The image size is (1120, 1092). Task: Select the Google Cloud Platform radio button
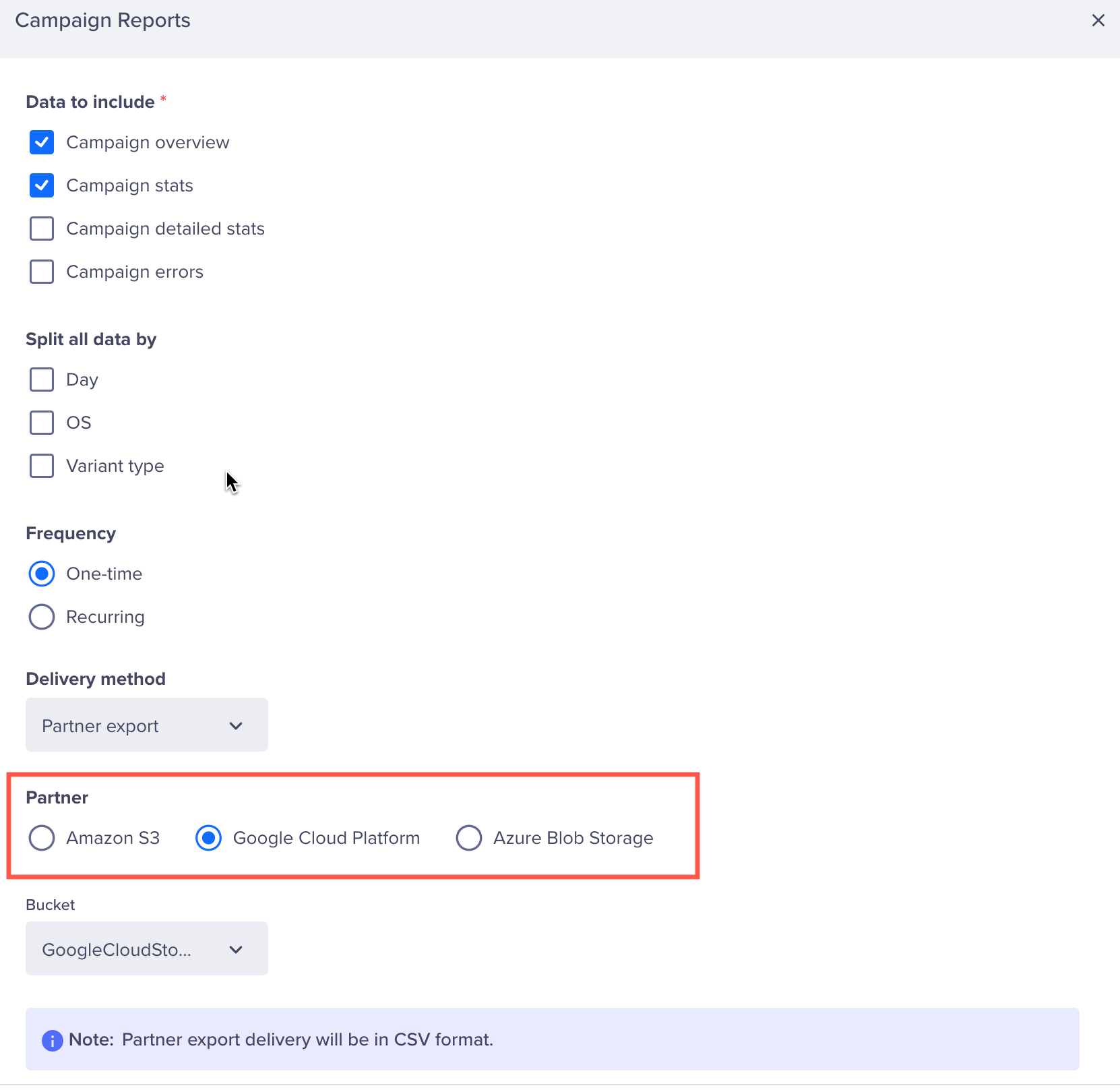209,838
